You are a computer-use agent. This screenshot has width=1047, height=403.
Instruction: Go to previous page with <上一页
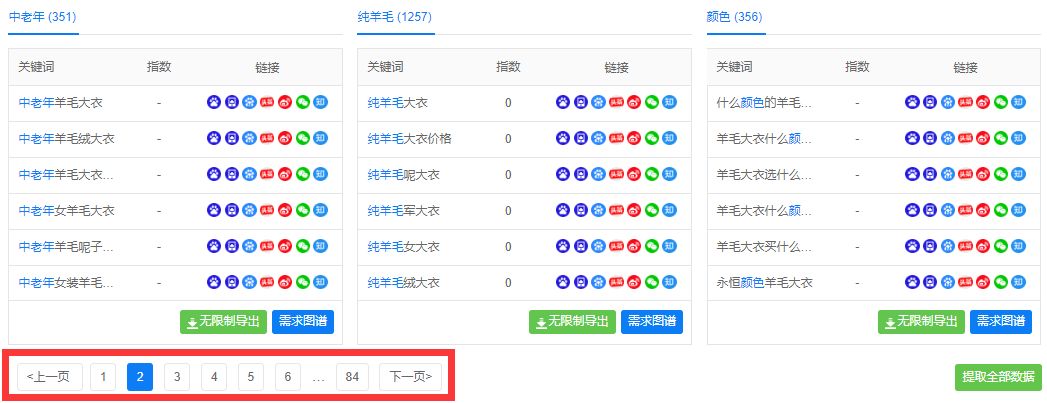[50, 377]
